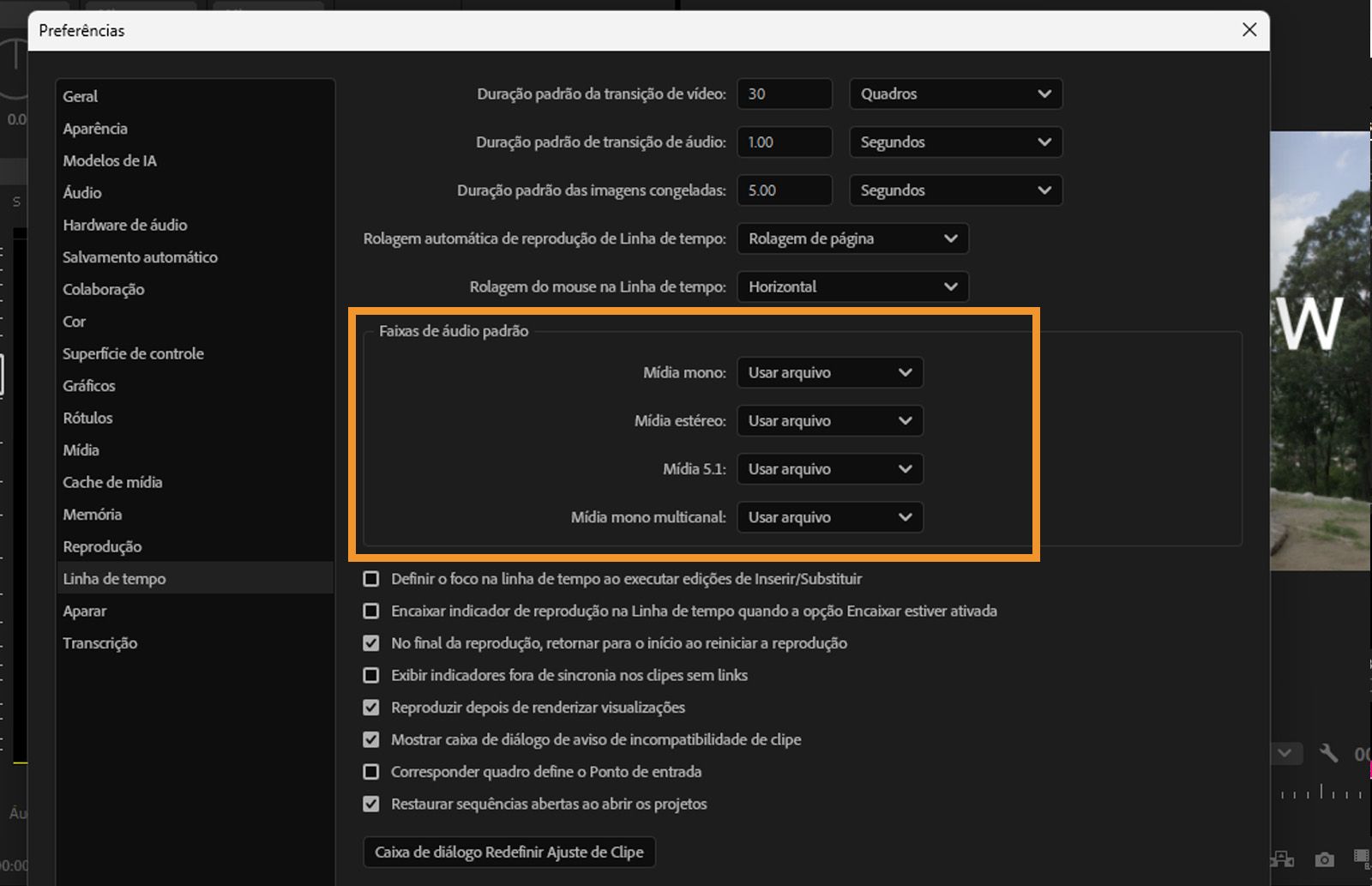
Task: Switch to the Reprodução section
Action: tap(103, 546)
